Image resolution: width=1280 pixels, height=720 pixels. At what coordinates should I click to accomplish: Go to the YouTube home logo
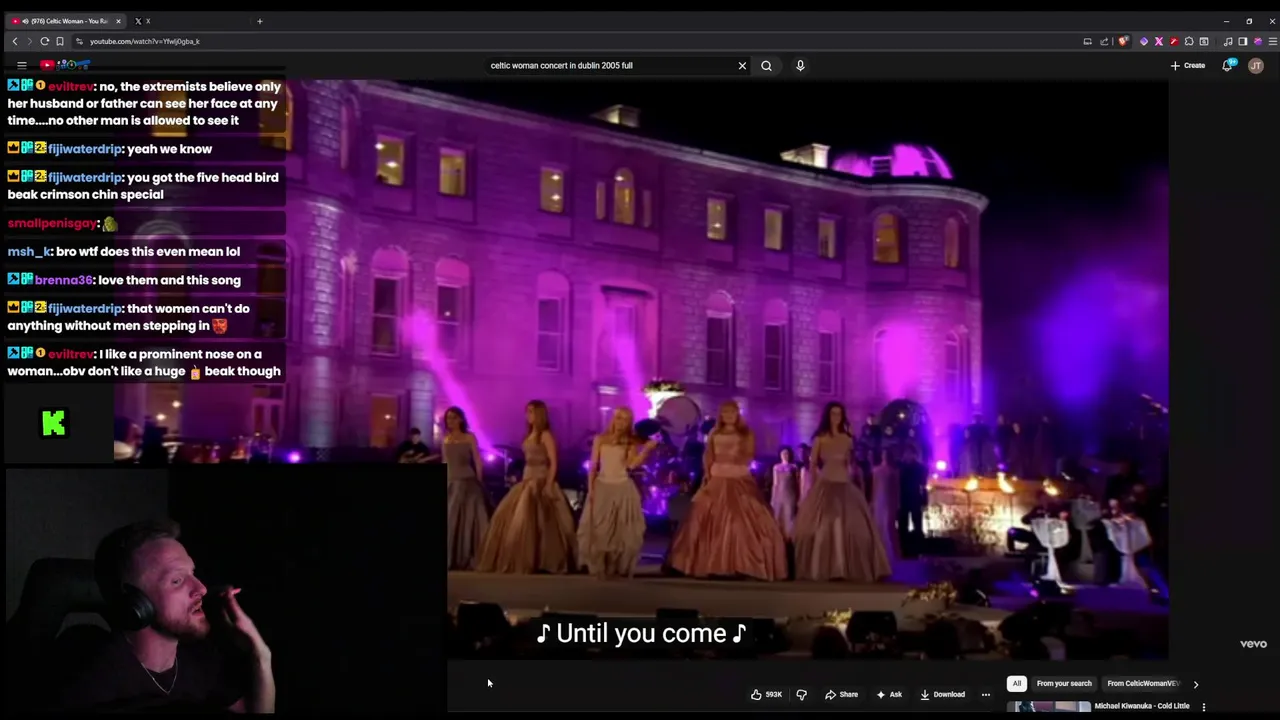[x=65, y=65]
